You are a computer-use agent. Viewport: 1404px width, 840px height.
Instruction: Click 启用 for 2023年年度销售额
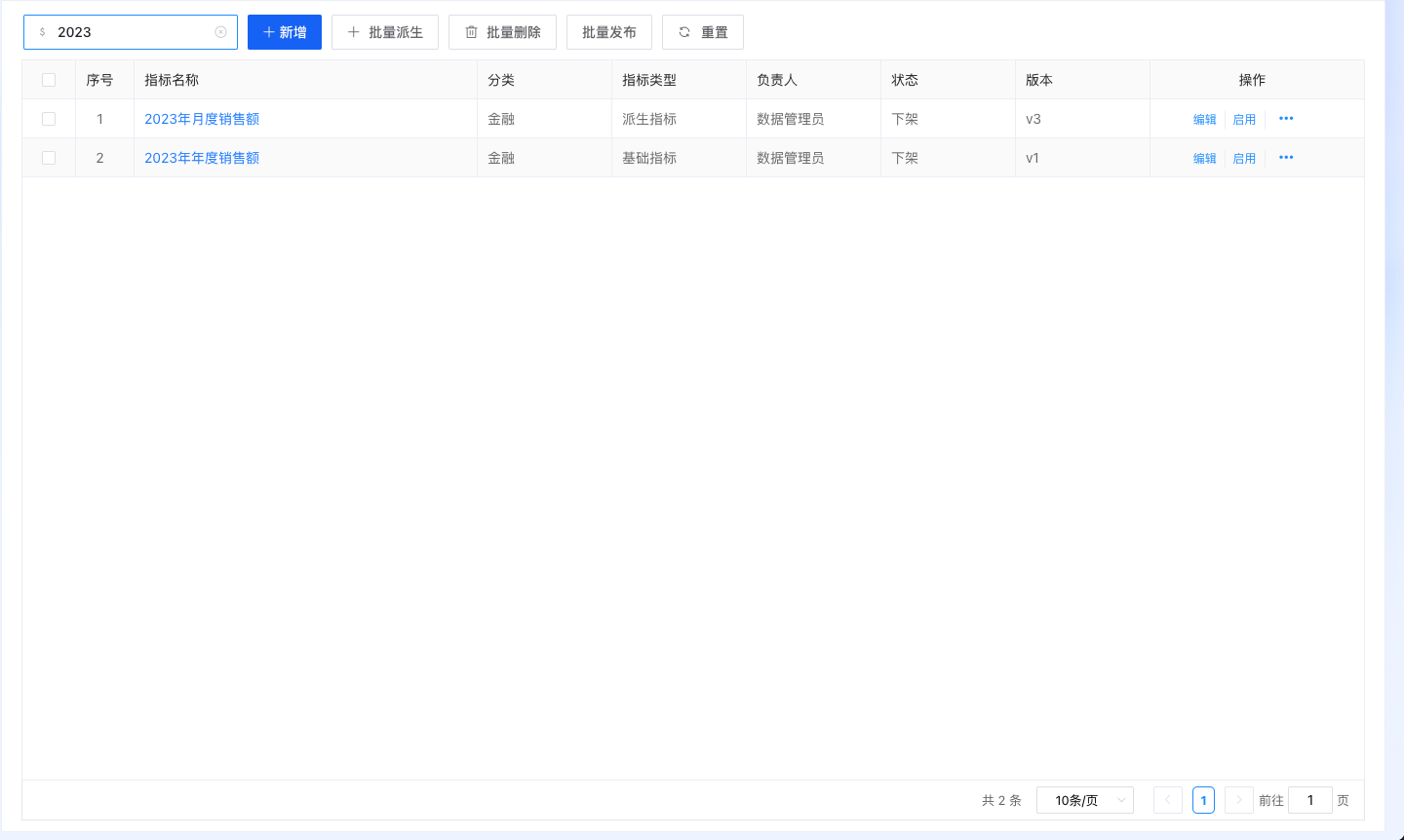[1244, 158]
